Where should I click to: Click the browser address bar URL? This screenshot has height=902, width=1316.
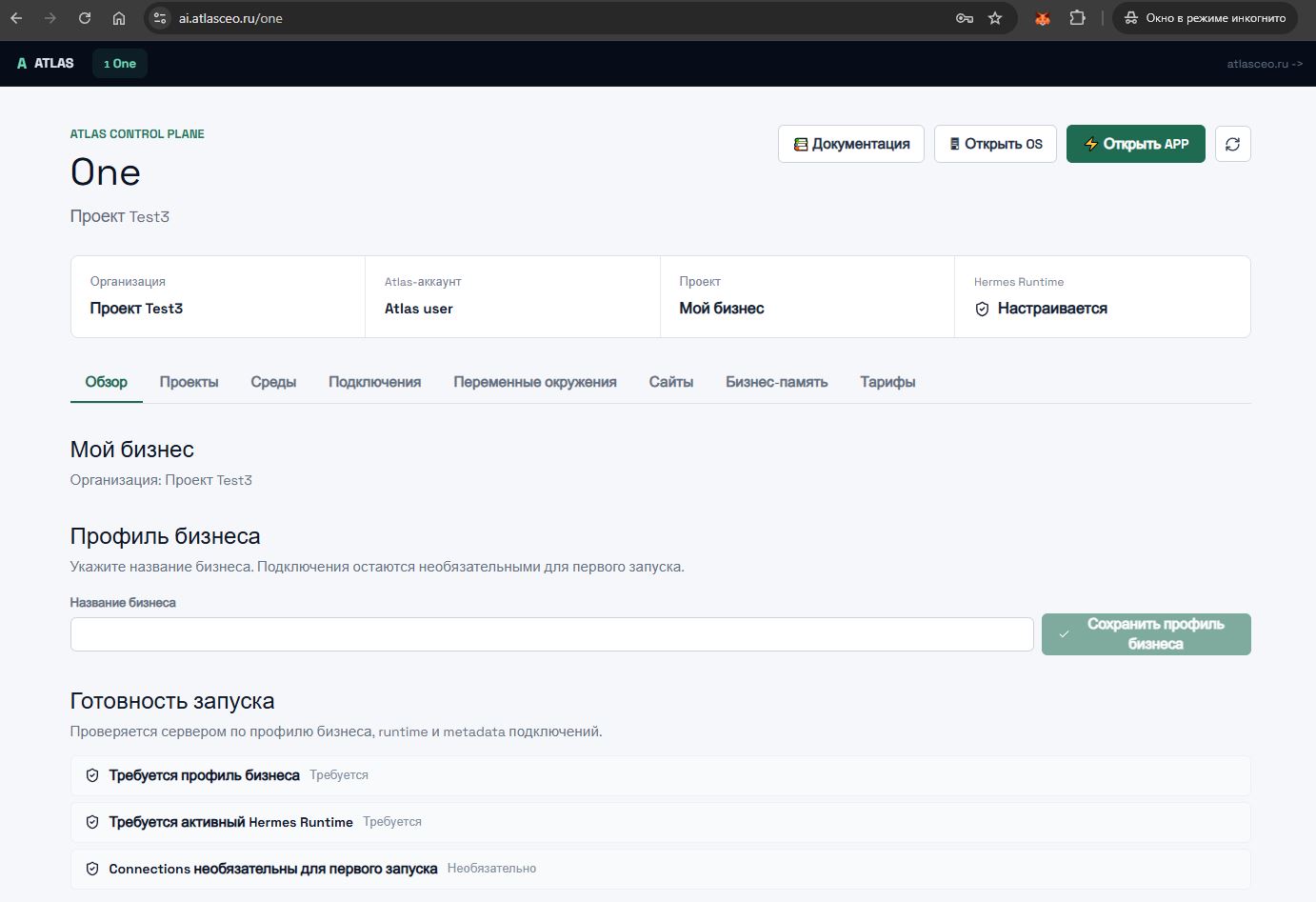[x=230, y=18]
